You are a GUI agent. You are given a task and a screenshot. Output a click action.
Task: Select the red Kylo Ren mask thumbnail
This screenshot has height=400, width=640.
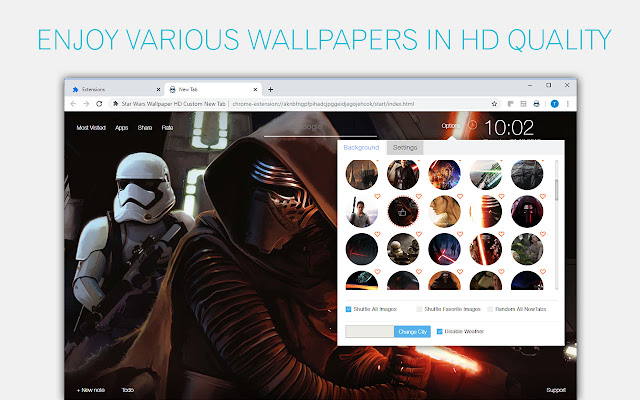(x=527, y=211)
